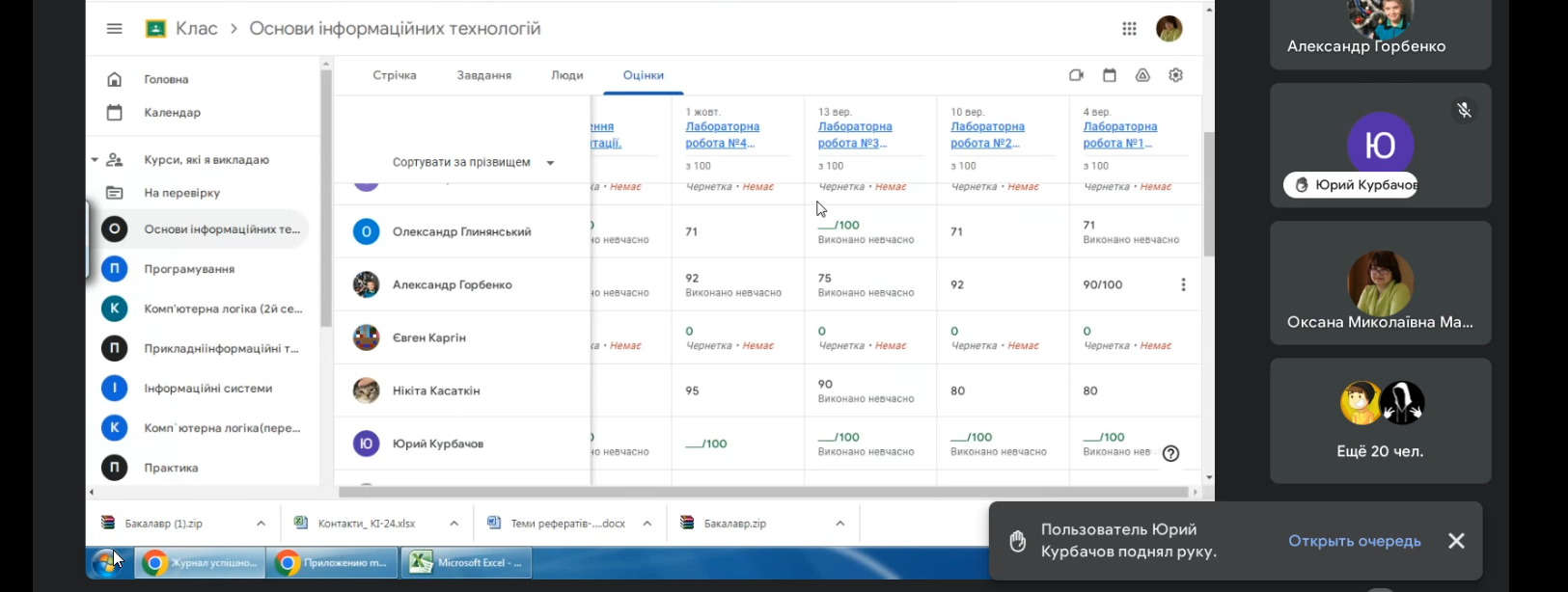The width and height of the screenshot is (1568, 592).
Task: Open class settings gear icon
Action: point(1175,75)
